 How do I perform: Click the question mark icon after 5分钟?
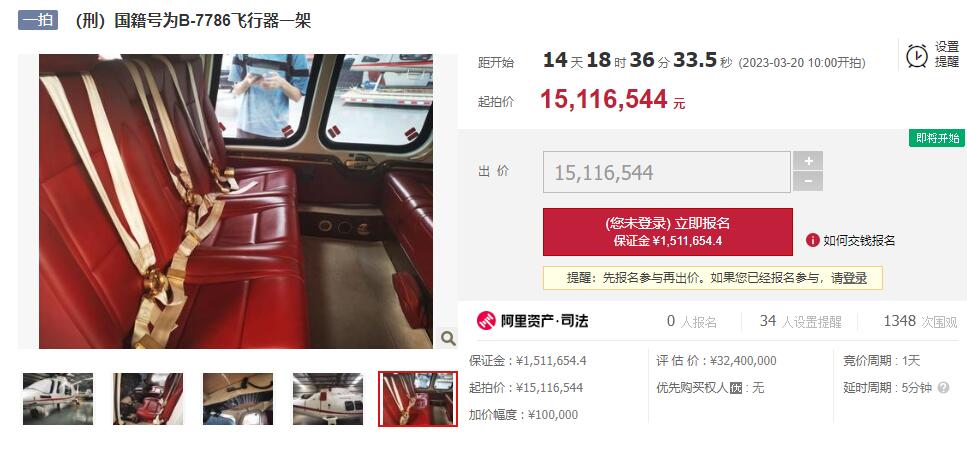pos(943,388)
